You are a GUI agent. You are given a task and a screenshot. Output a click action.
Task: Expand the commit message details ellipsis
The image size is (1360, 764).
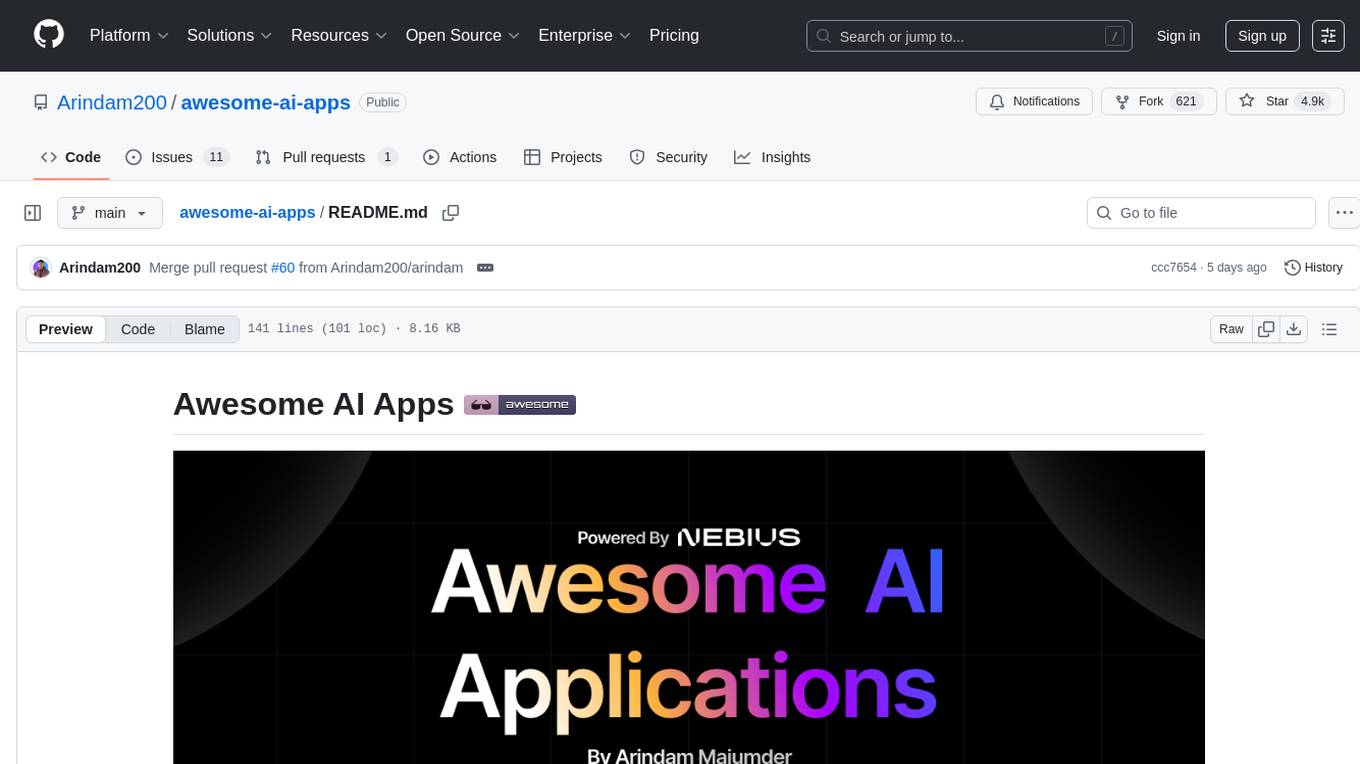click(485, 268)
